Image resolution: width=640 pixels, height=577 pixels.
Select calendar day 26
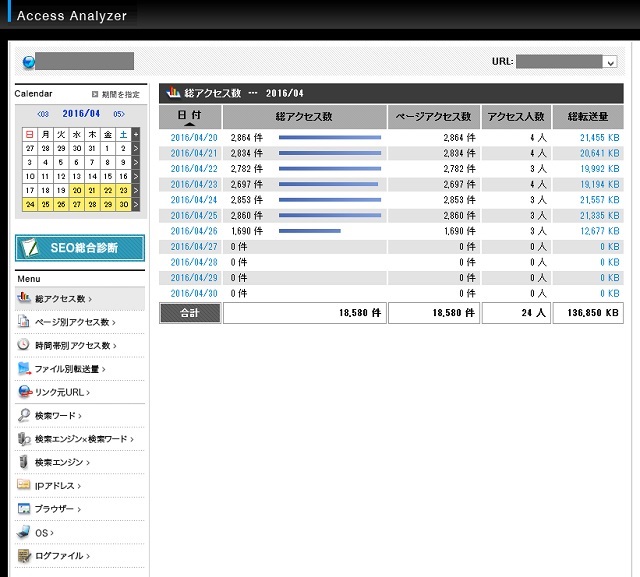pyautogui.click(x=61, y=204)
